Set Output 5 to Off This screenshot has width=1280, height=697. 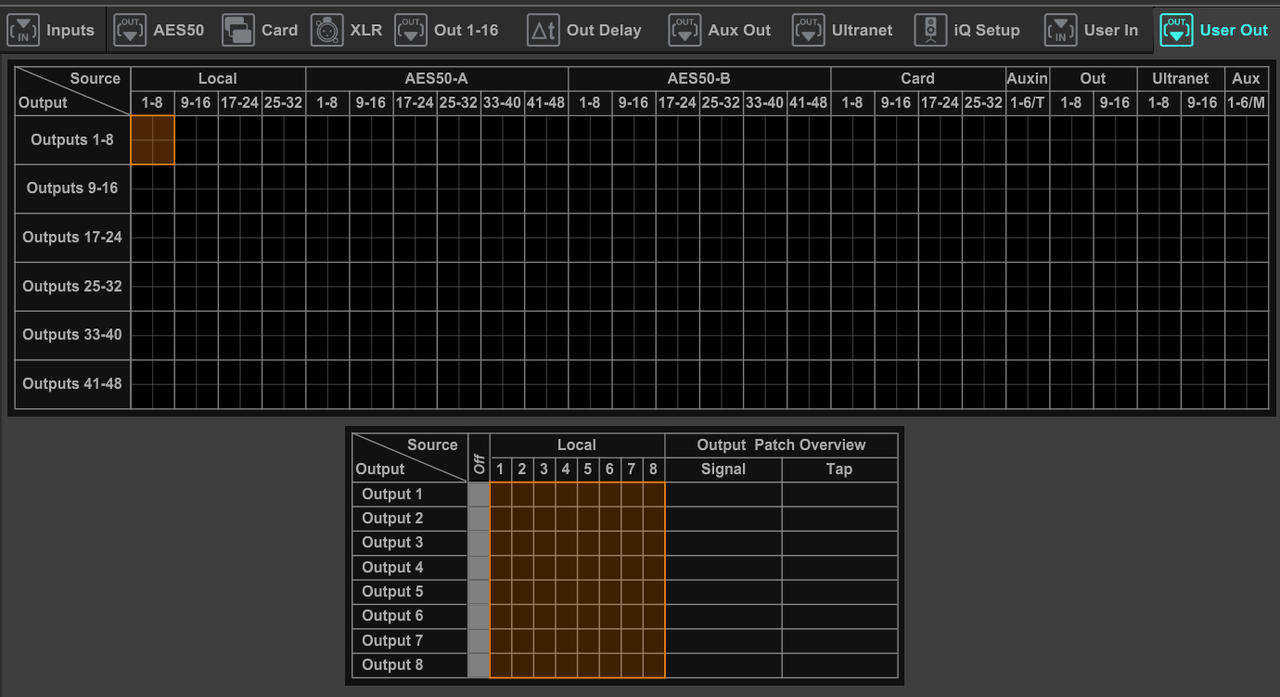tap(478, 591)
